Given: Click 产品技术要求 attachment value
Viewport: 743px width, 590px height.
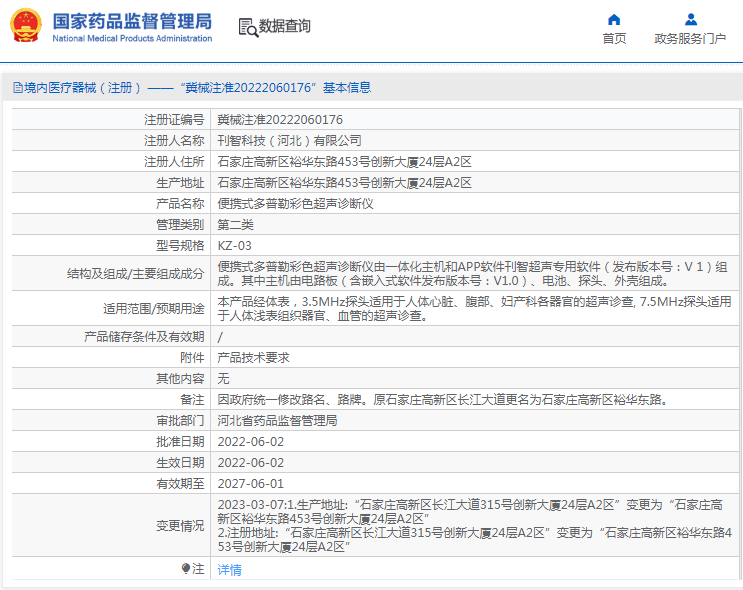Looking at the screenshot, I should pyautogui.click(x=254, y=358).
